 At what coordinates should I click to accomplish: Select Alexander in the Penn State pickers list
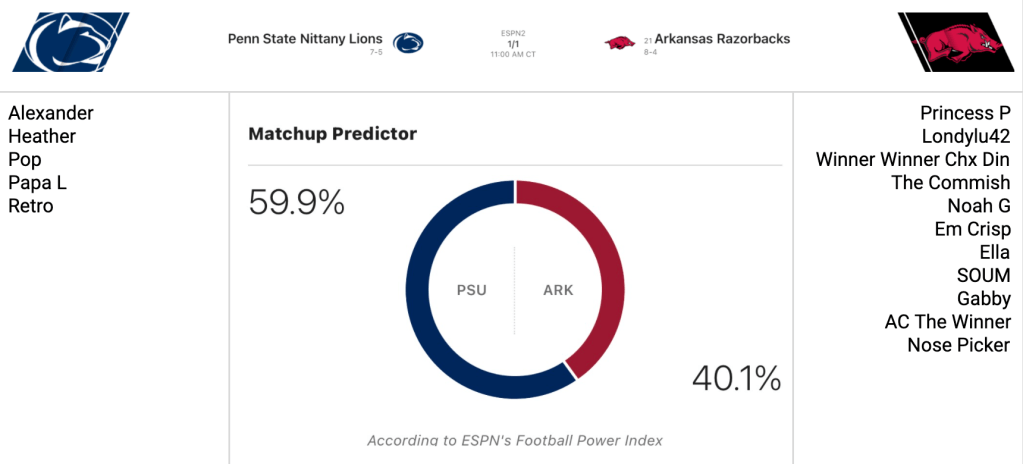tap(51, 113)
